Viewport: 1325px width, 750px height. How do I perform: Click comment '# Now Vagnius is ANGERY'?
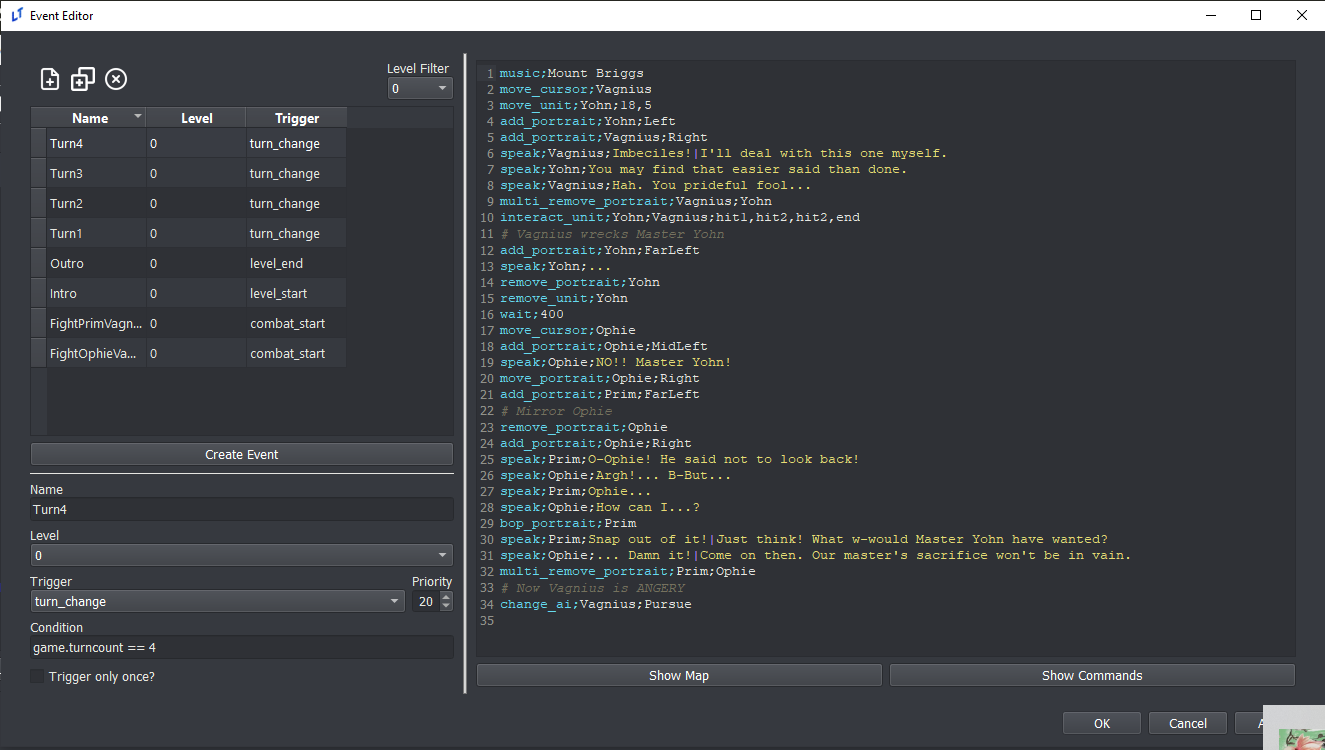592,588
